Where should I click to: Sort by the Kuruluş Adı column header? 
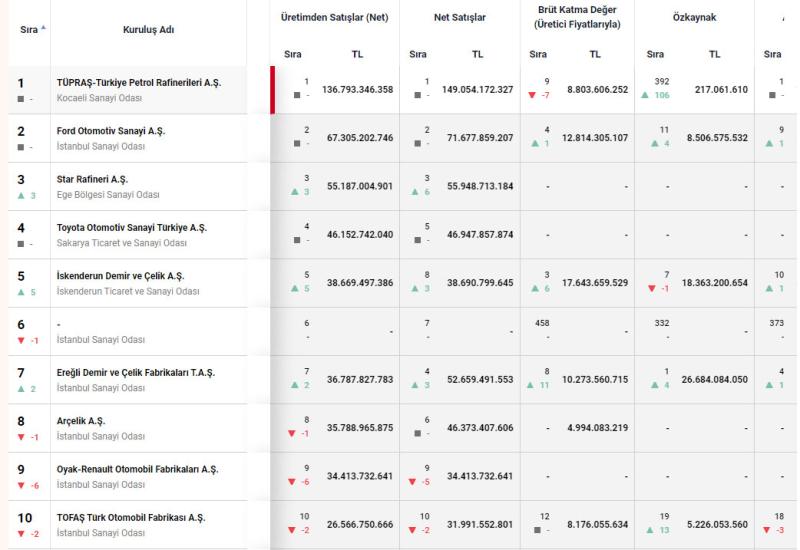coord(147,30)
